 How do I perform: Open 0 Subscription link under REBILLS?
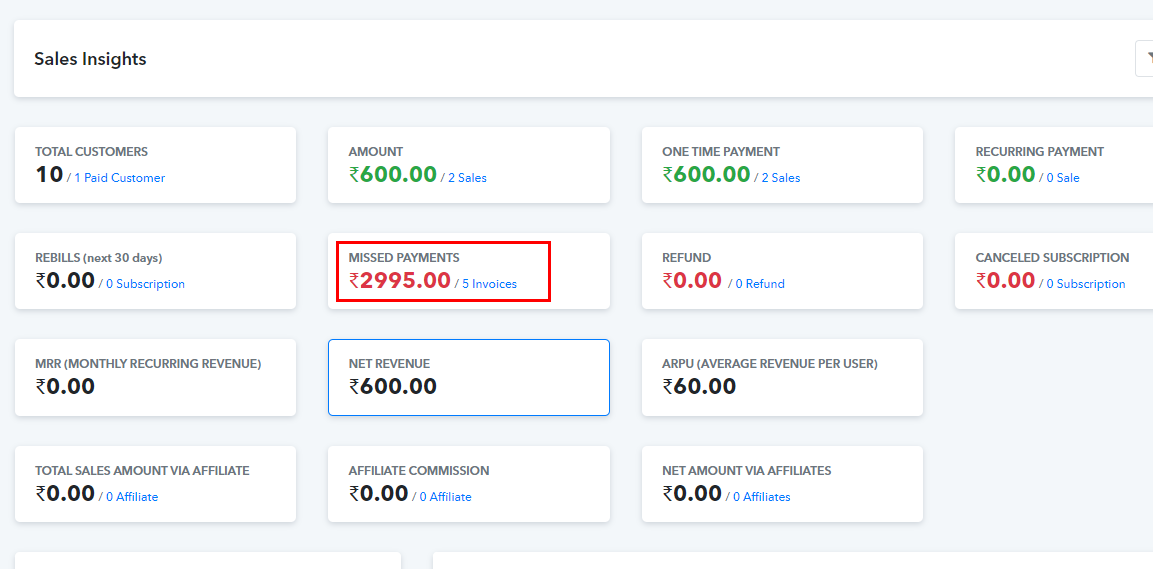146,284
